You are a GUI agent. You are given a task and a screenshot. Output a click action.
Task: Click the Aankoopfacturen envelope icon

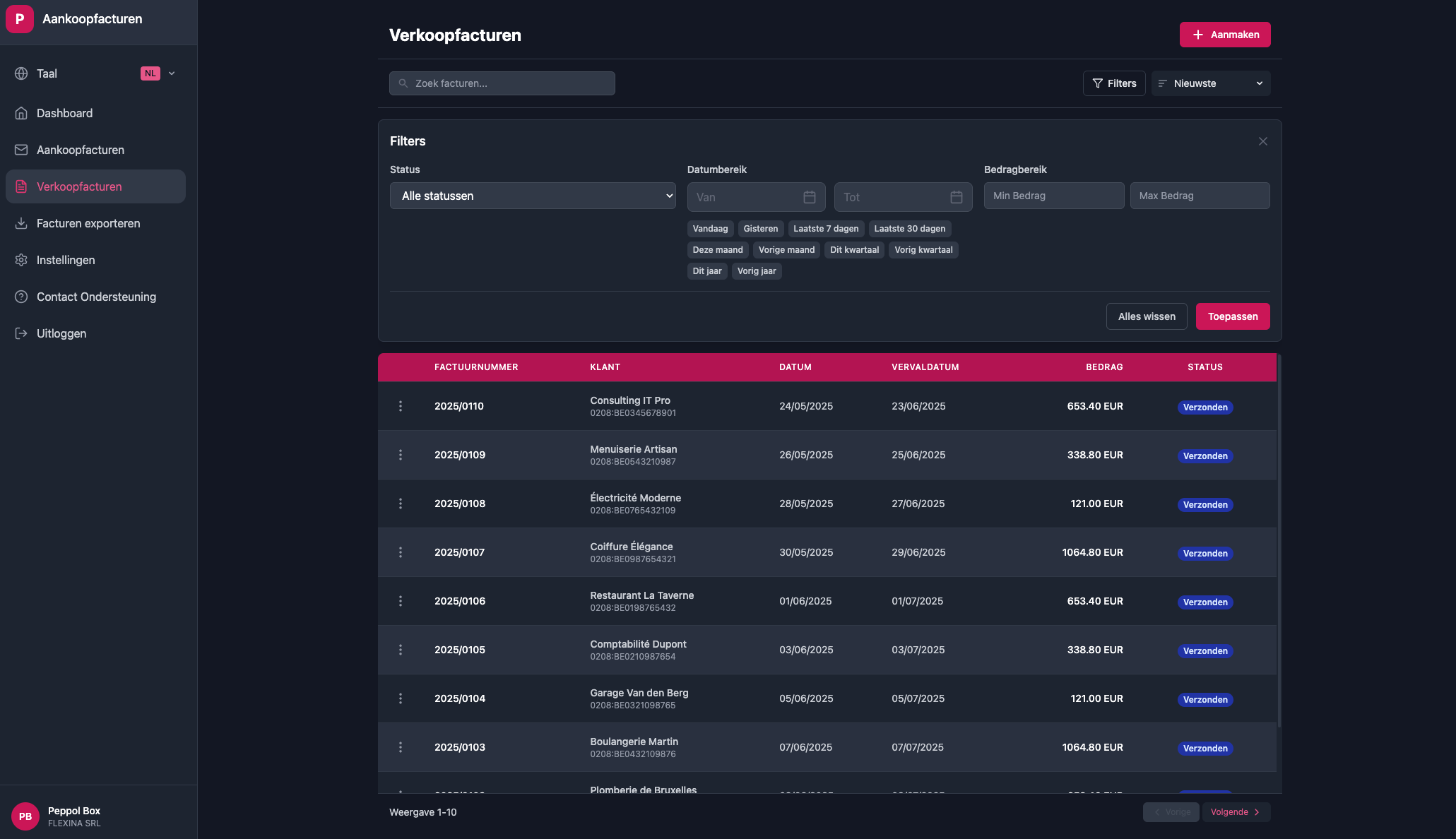(x=21, y=150)
